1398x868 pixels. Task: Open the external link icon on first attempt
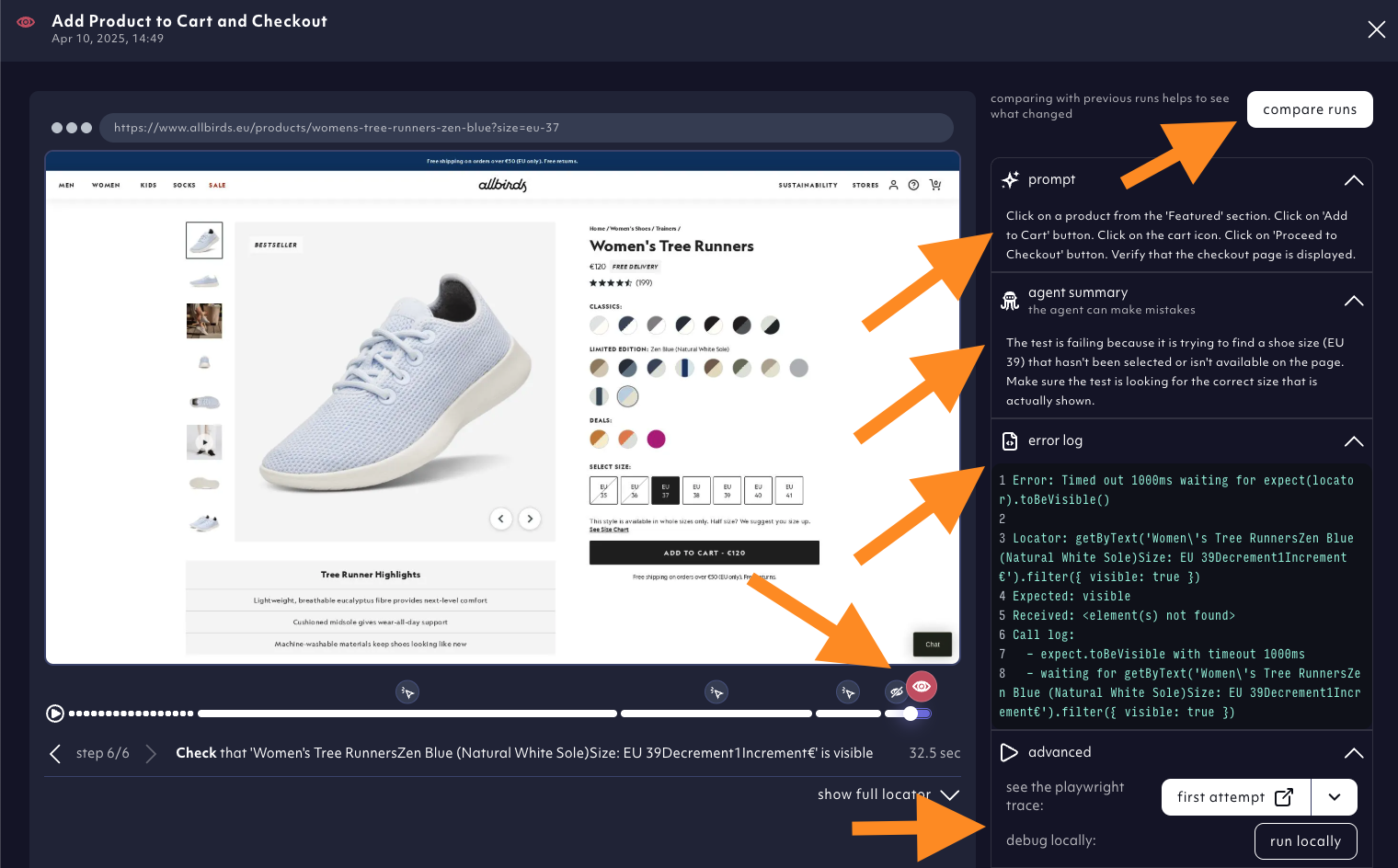point(1284,797)
